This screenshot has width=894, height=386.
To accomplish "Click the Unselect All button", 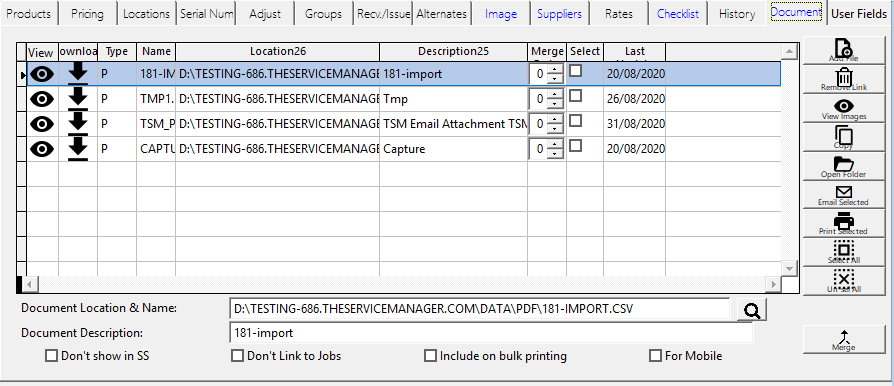I will (843, 281).
